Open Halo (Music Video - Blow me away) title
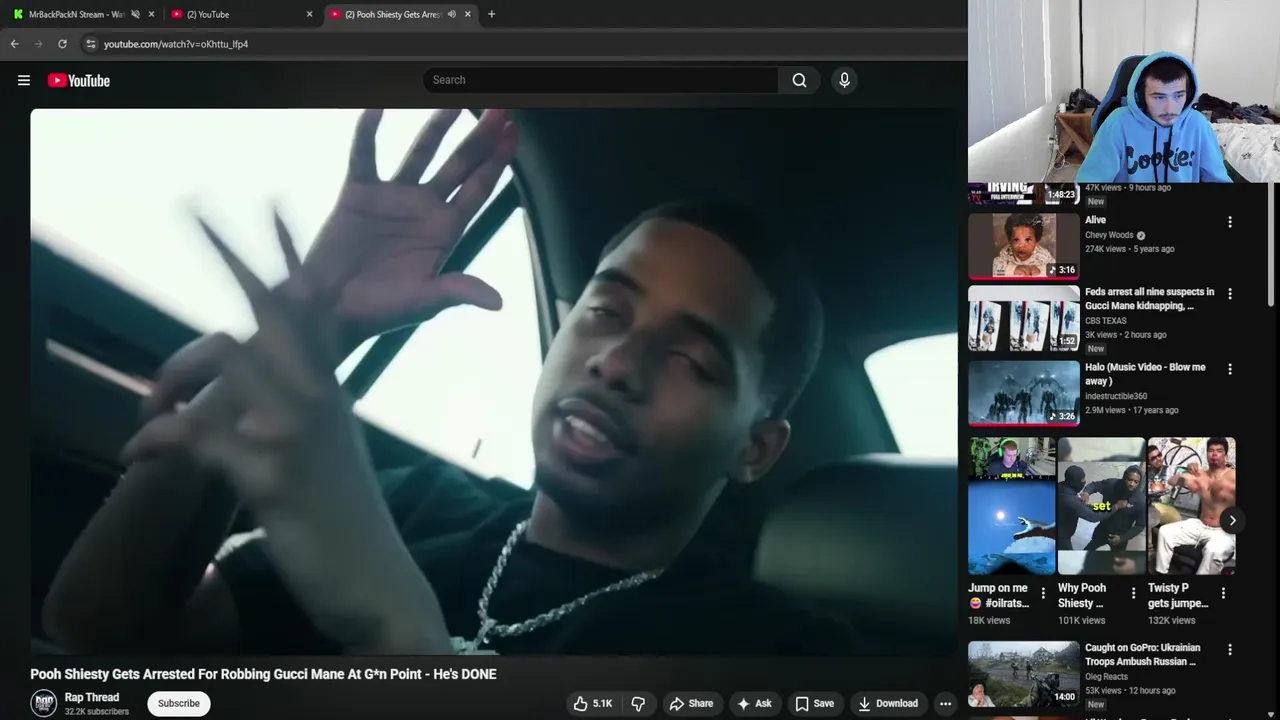Viewport: 1280px width, 720px height. [x=1146, y=374]
